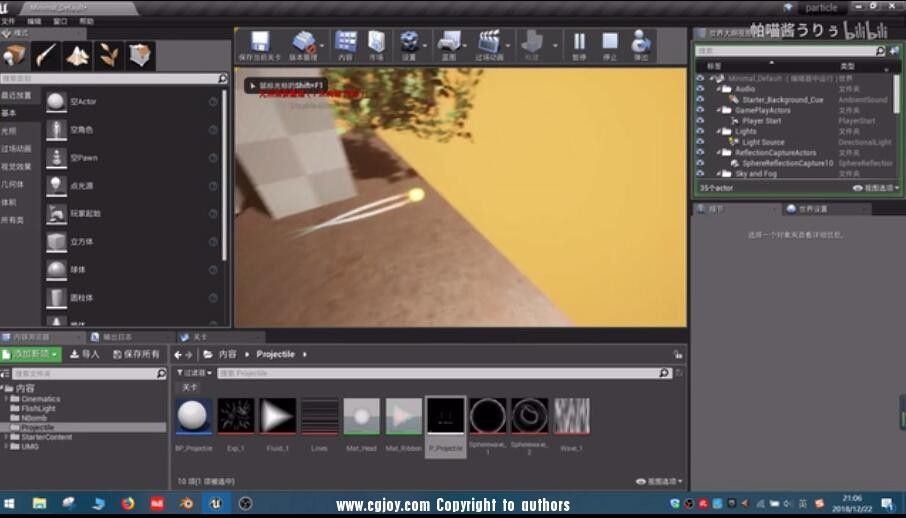Open the Blueprints dropdown arrow
906x518 pixels.
pyautogui.click(x=465, y=45)
